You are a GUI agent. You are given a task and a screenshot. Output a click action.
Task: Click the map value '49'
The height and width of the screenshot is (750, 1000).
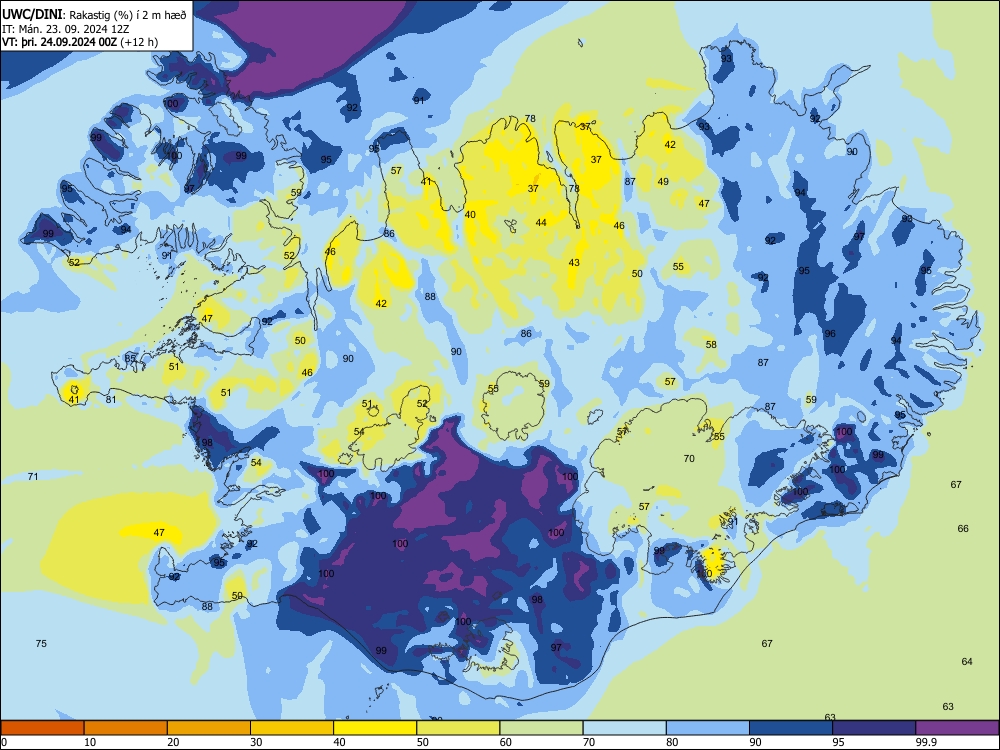(x=663, y=182)
